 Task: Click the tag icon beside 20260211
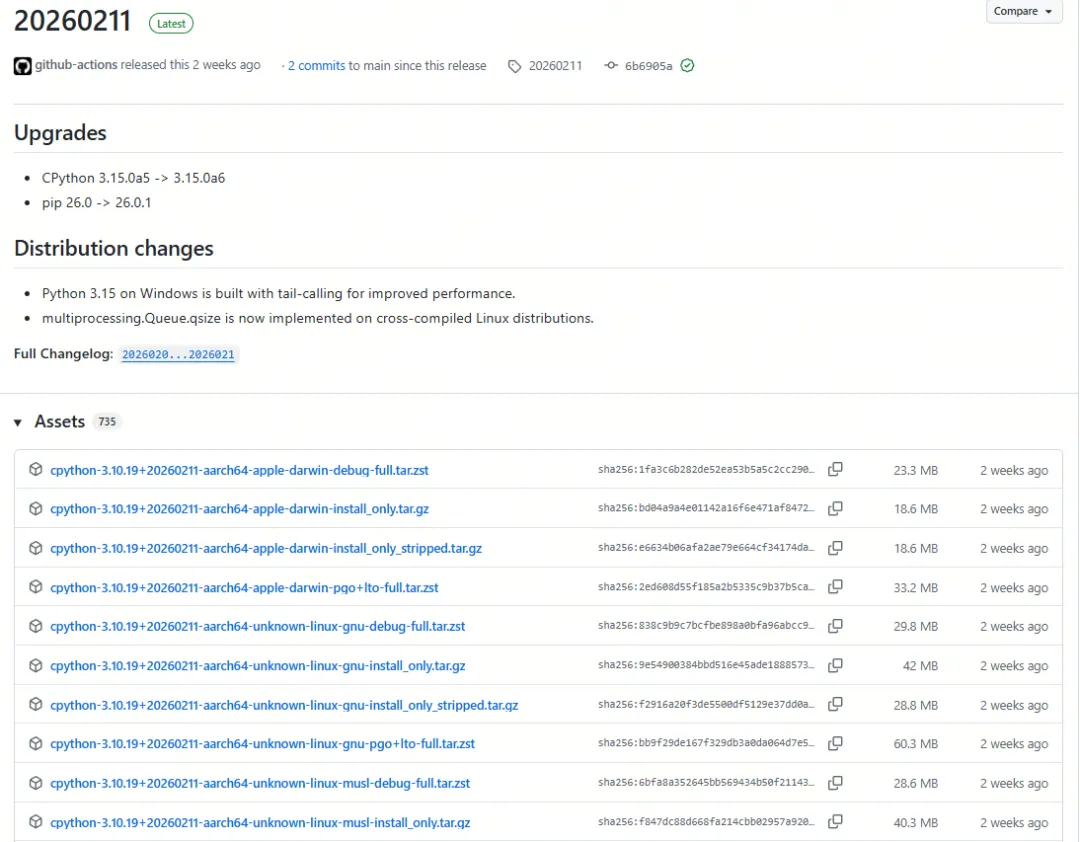pyautogui.click(x=515, y=66)
